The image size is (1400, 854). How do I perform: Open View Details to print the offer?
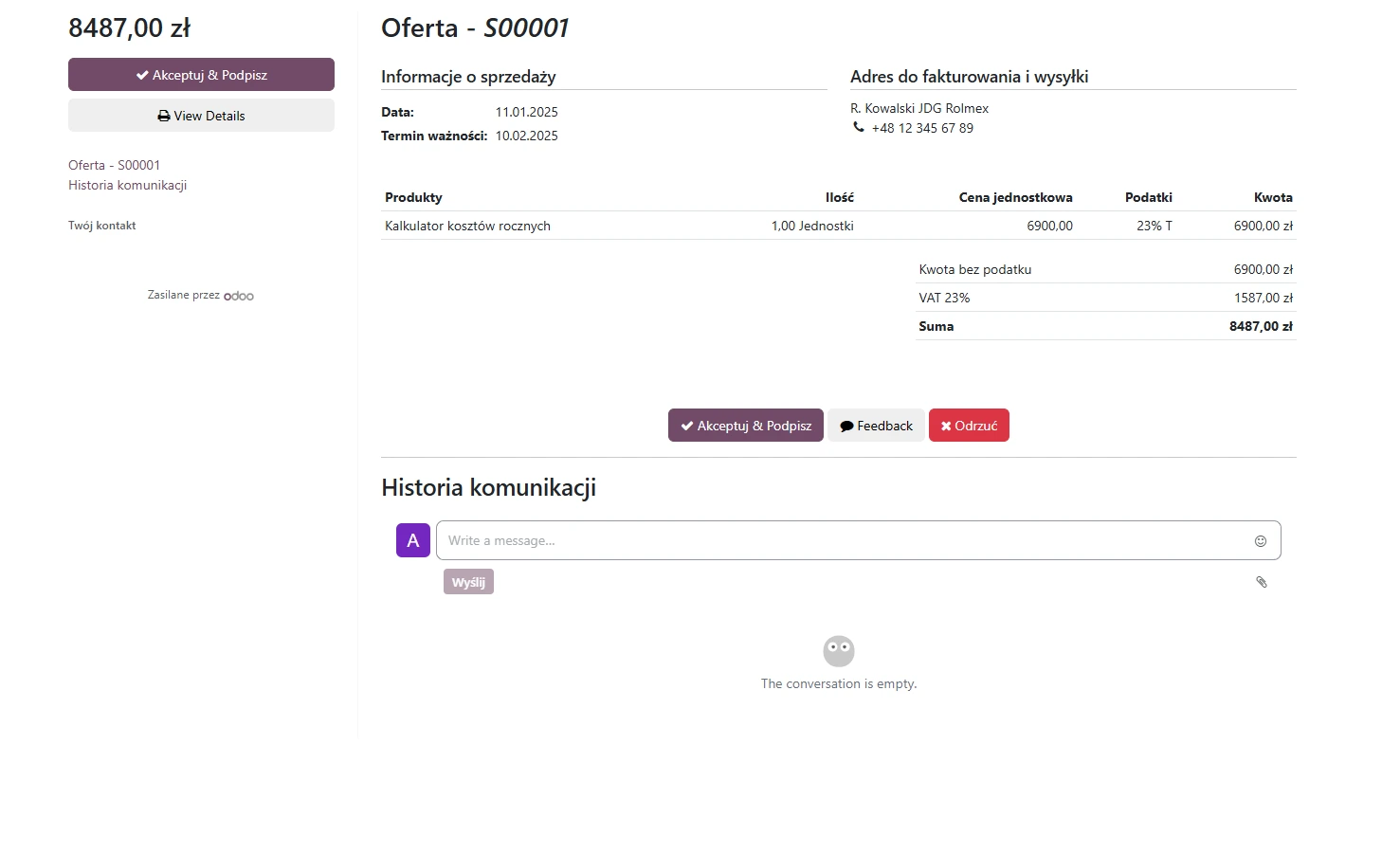pos(201,116)
